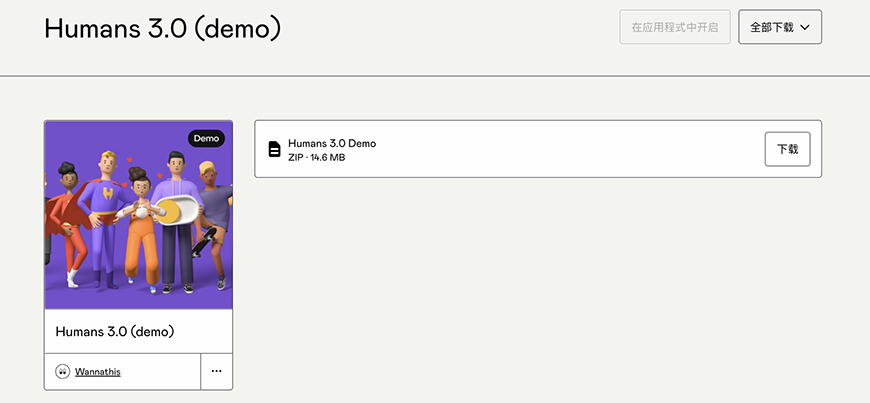Viewport: 870px width, 403px height.
Task: Click the skateboard in the preview image
Action: click(203, 242)
